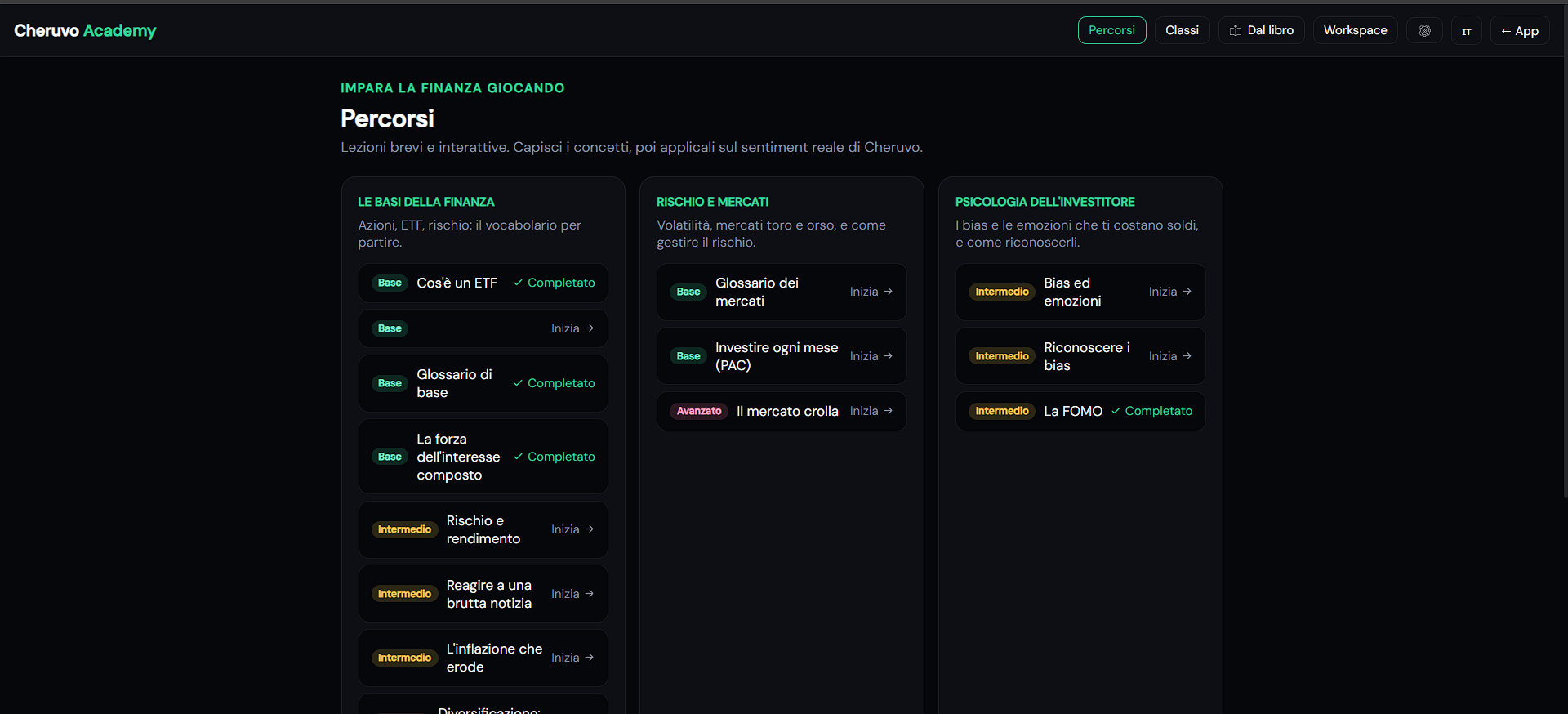This screenshot has height=714, width=1568.
Task: Start the Reagire a una brutta notizia lesson
Action: click(x=483, y=594)
